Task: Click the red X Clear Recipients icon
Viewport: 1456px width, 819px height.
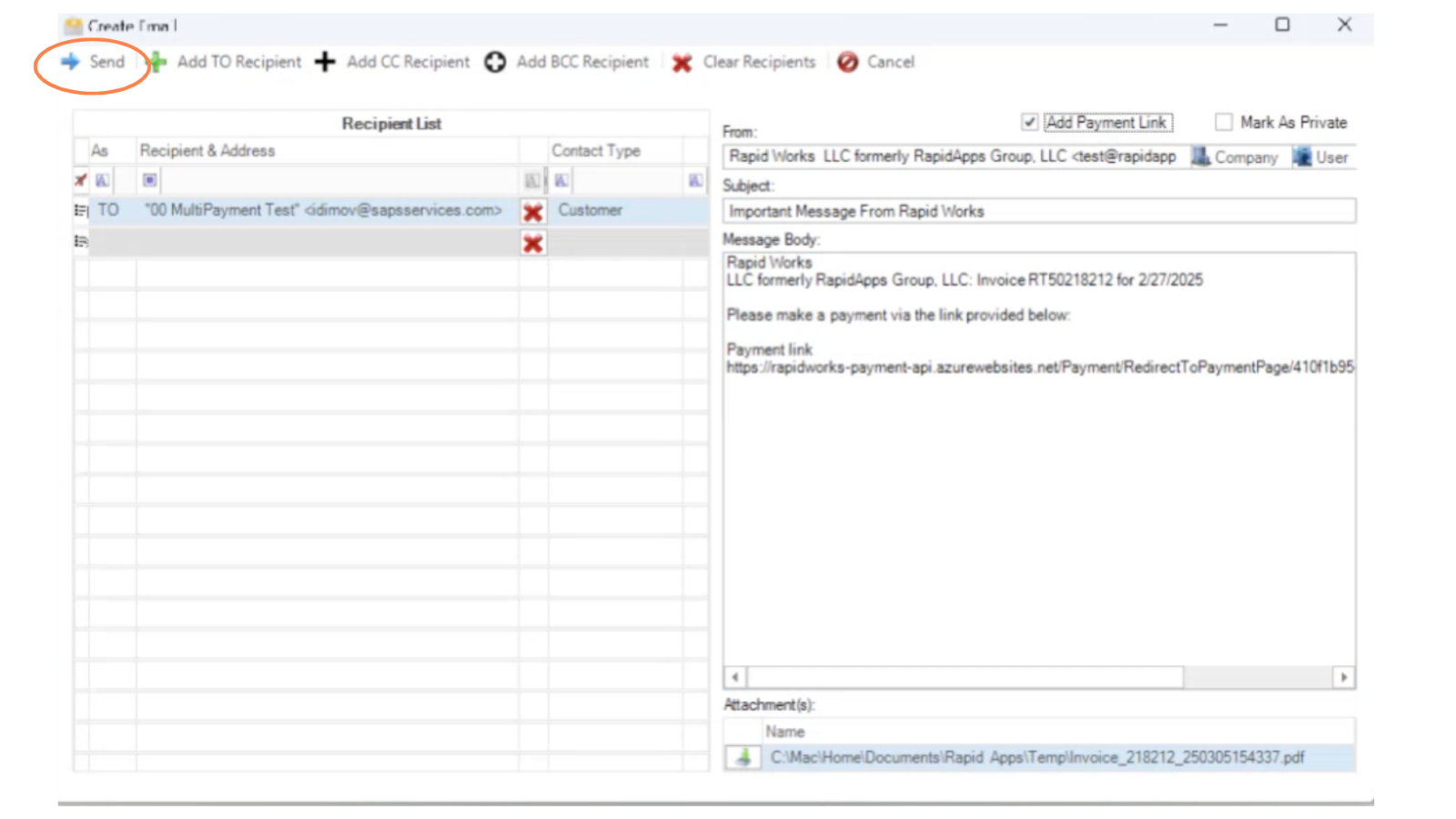Action: pyautogui.click(x=682, y=63)
